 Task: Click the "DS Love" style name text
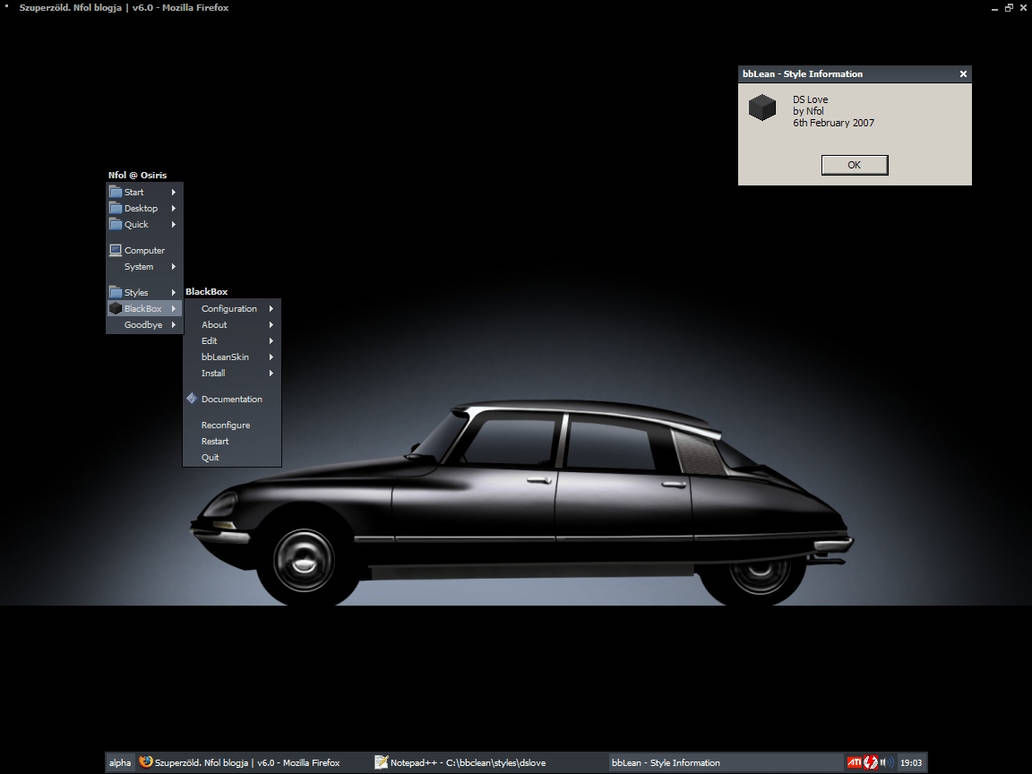(x=810, y=99)
